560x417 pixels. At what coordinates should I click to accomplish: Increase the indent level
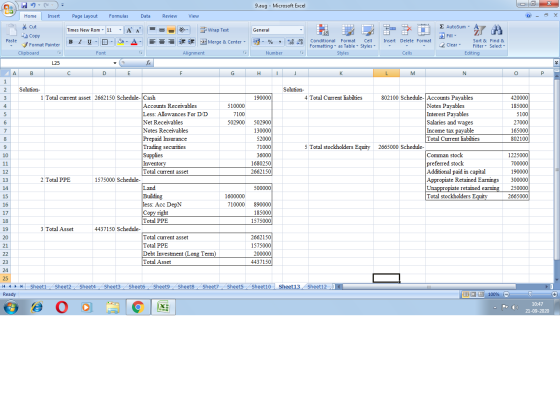click(x=191, y=42)
